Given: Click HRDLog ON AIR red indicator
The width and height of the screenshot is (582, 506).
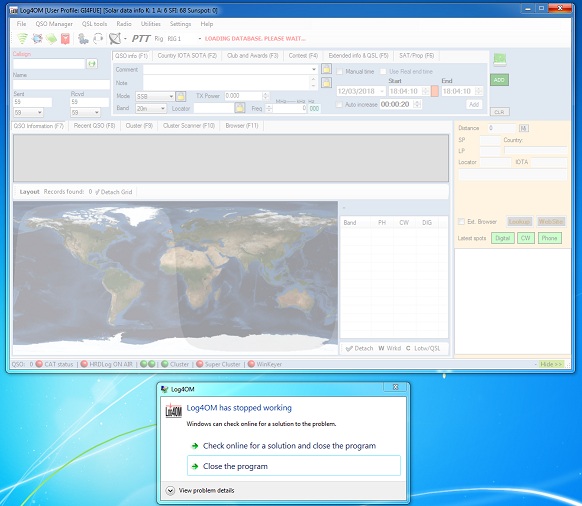Looking at the screenshot, I should tap(84, 364).
